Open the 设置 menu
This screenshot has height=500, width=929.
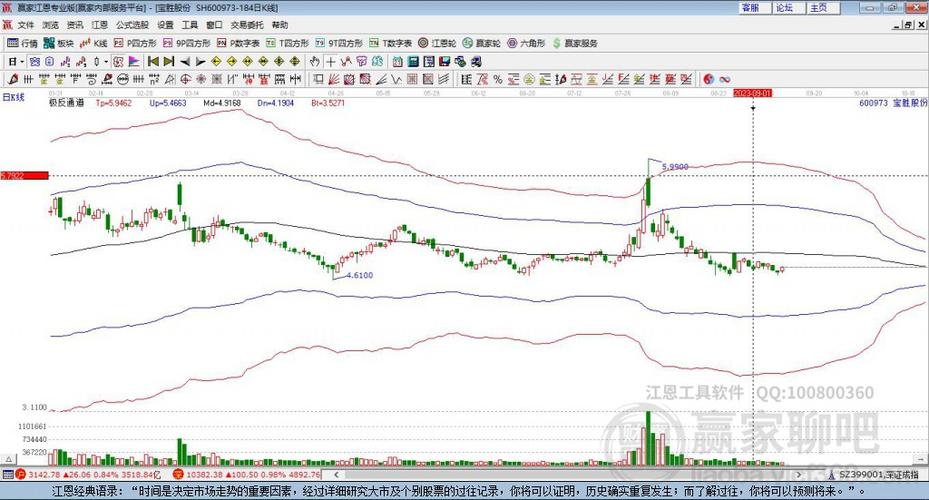point(165,25)
